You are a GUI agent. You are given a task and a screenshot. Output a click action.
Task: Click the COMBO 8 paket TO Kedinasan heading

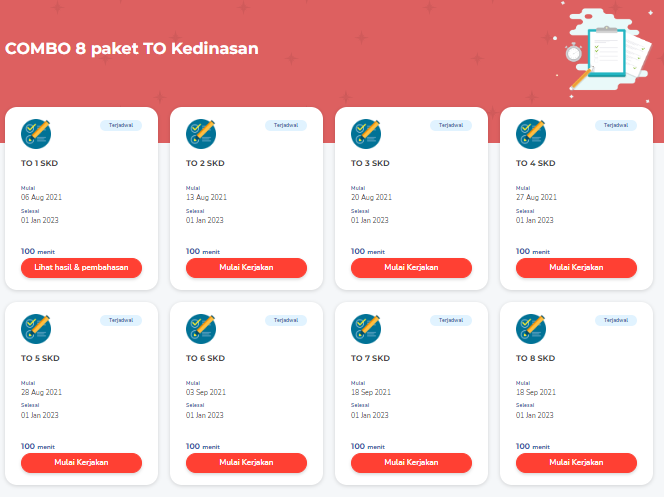132,48
